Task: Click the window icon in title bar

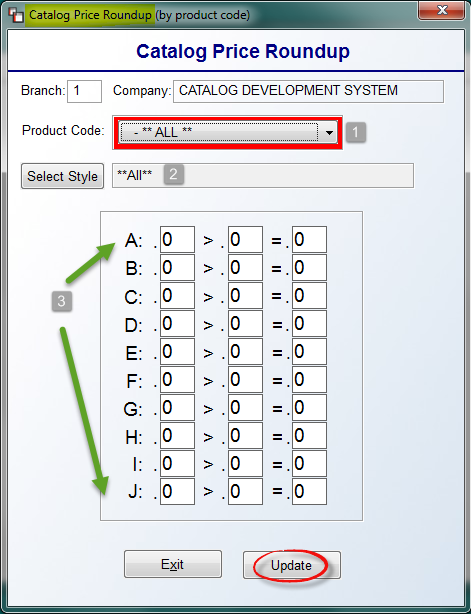Action: click(16, 15)
